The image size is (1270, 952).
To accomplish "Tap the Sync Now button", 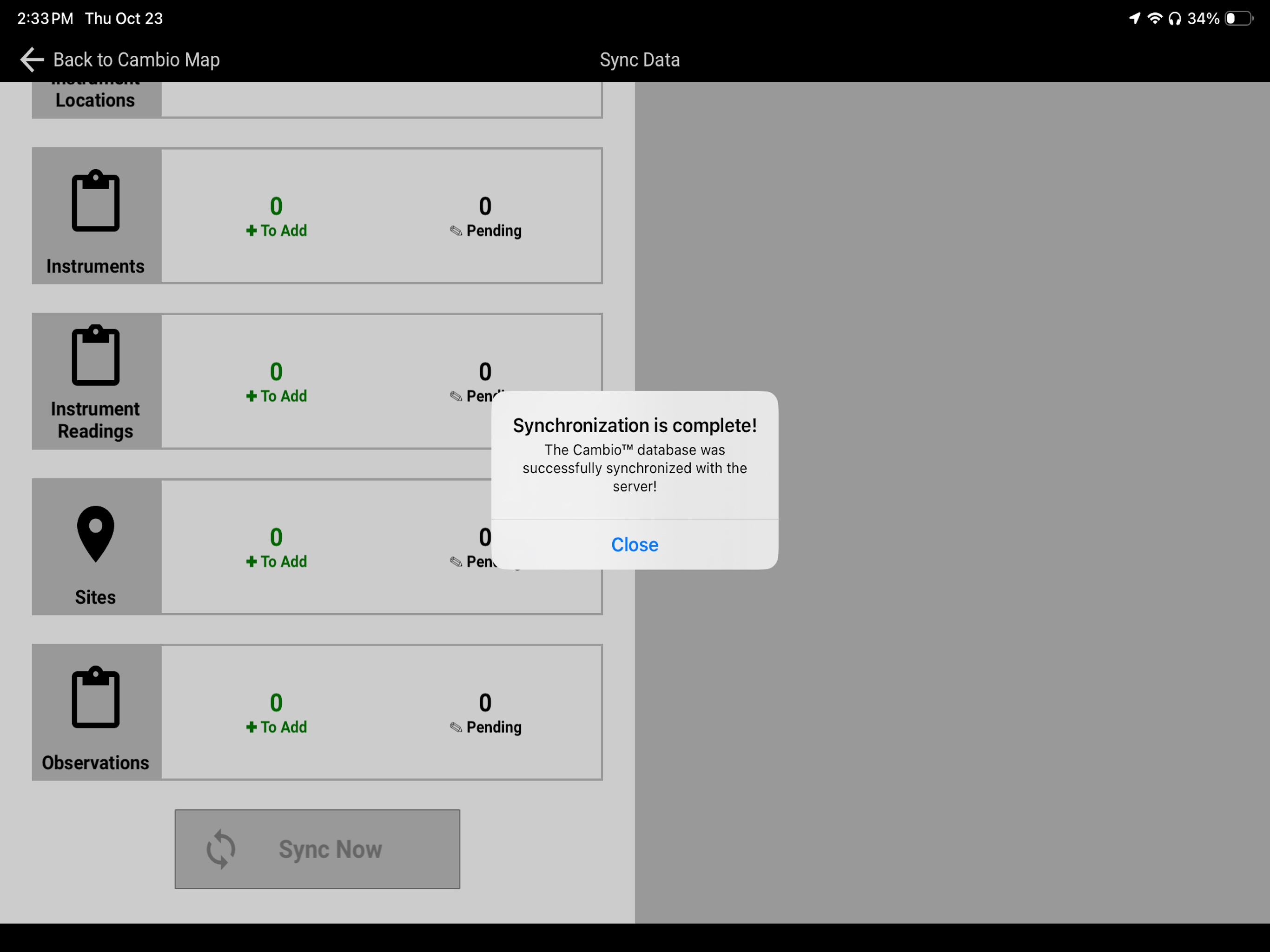I will [x=317, y=849].
